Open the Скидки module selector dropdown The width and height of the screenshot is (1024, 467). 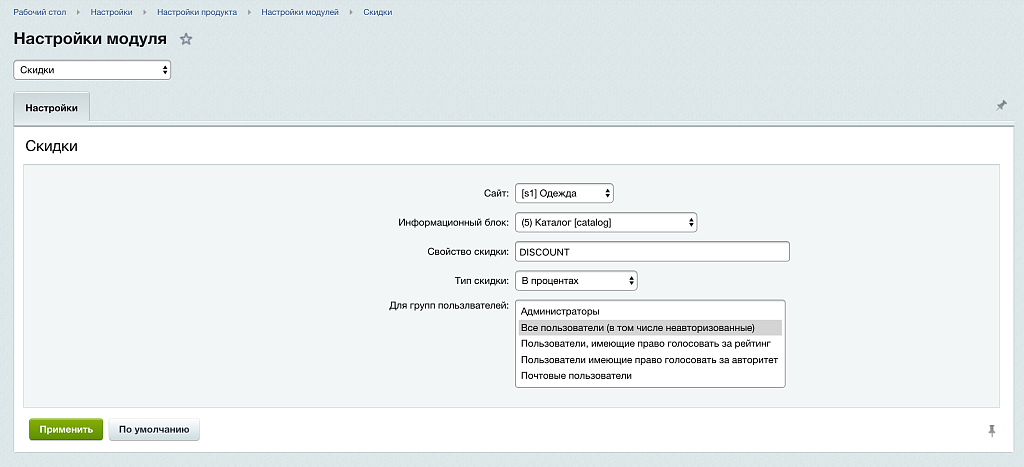tap(92, 70)
